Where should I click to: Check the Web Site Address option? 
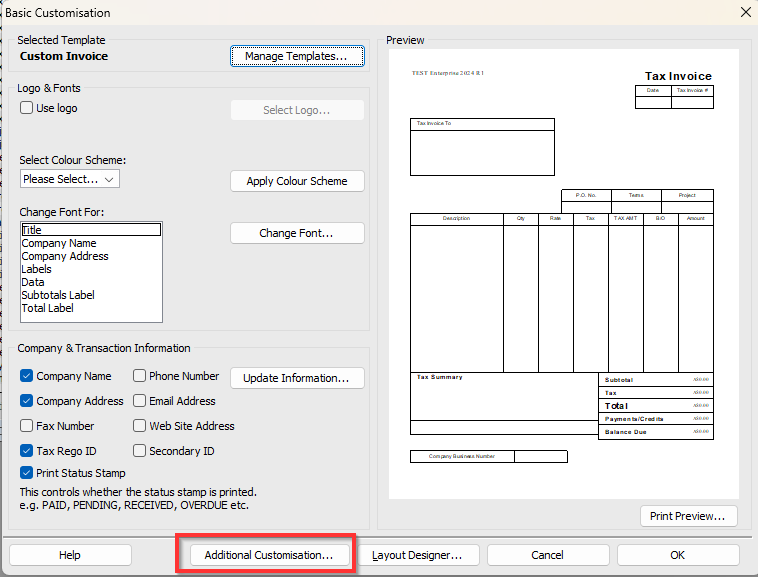139,426
